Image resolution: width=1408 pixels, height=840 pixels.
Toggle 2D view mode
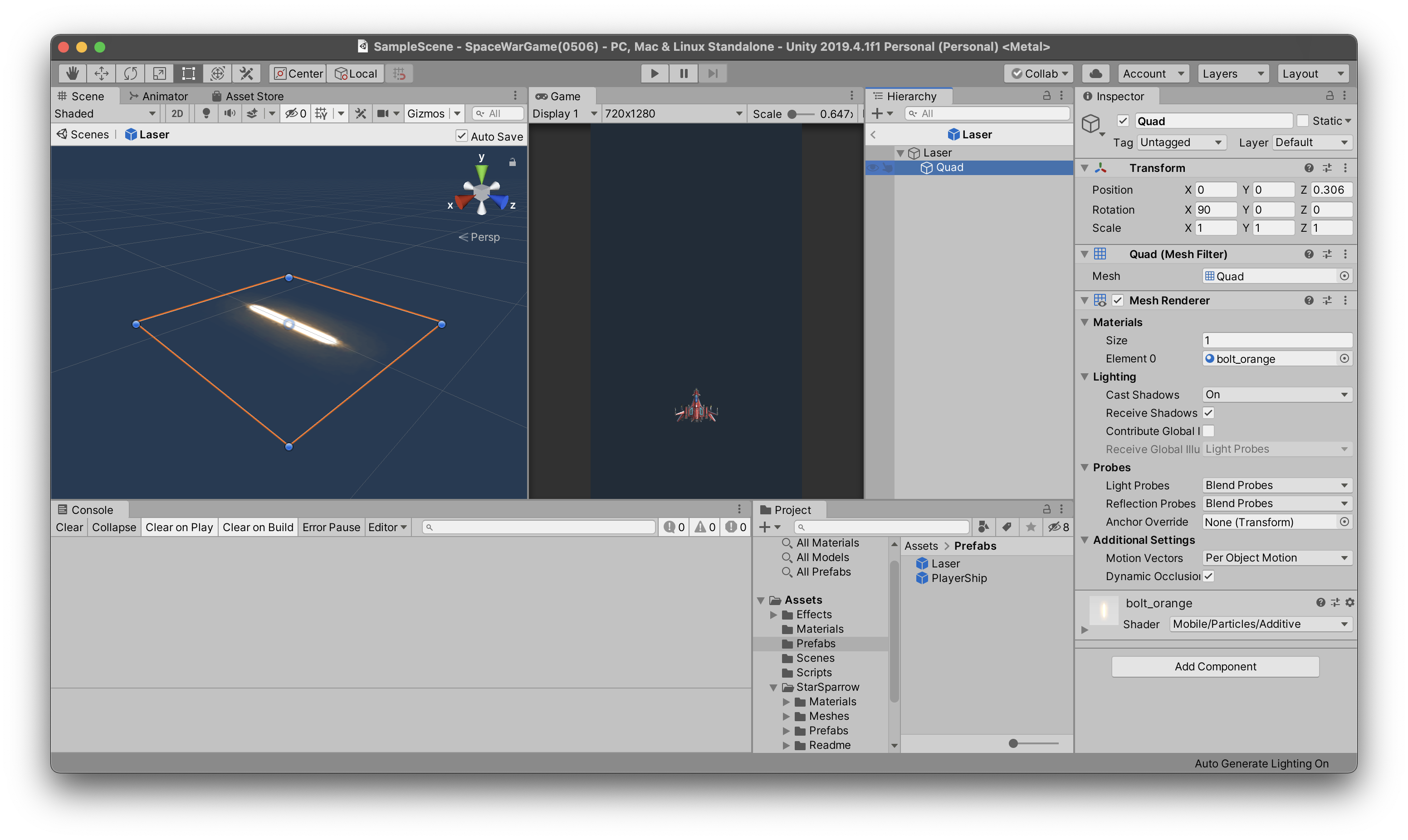pos(177,114)
